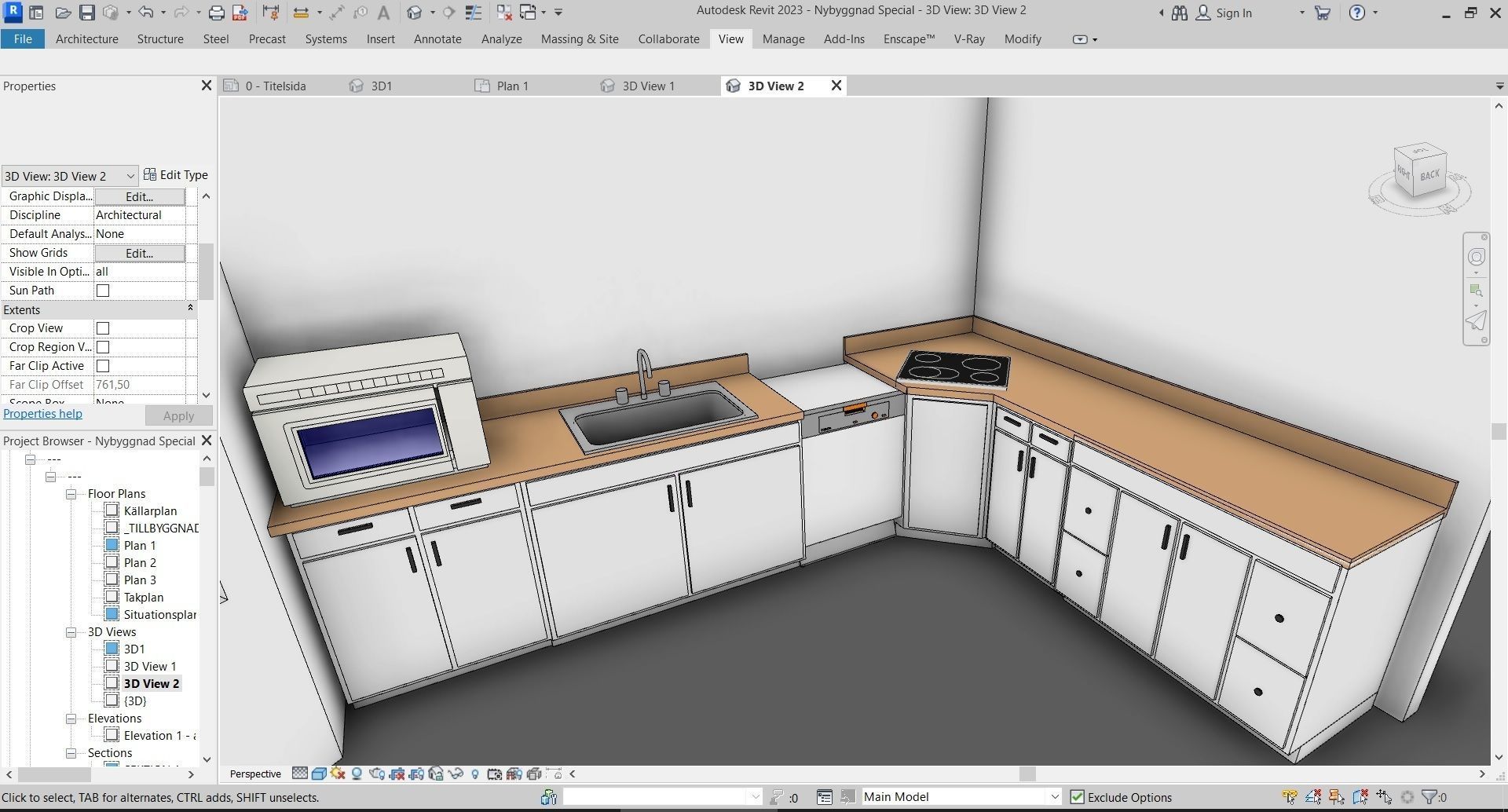Undo the last action
The image size is (1508, 812).
pyautogui.click(x=146, y=13)
